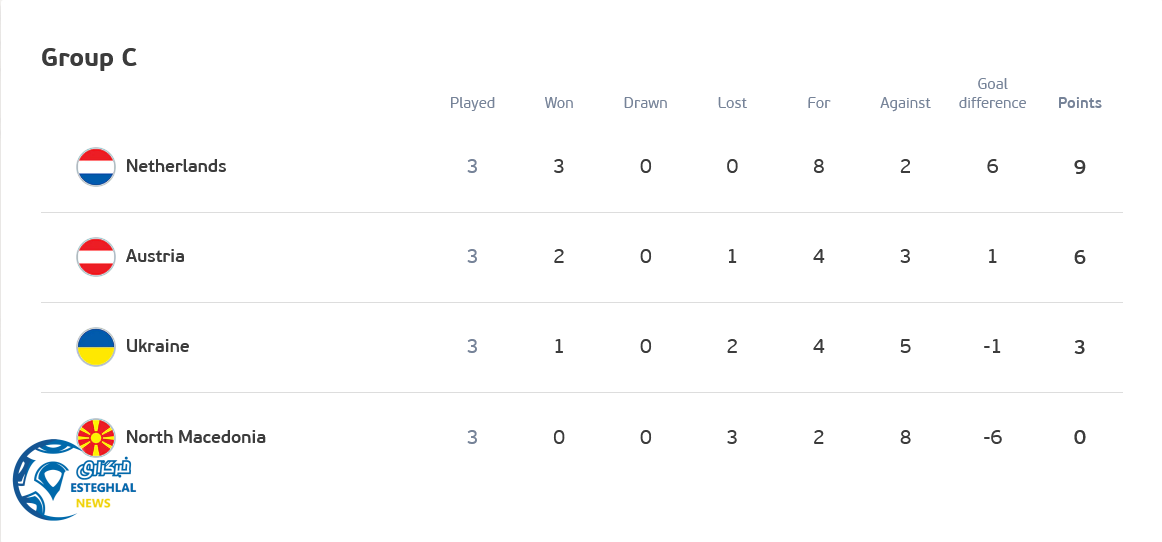Click the Netherlands flag icon
The image size is (1162, 542).
coord(96,167)
